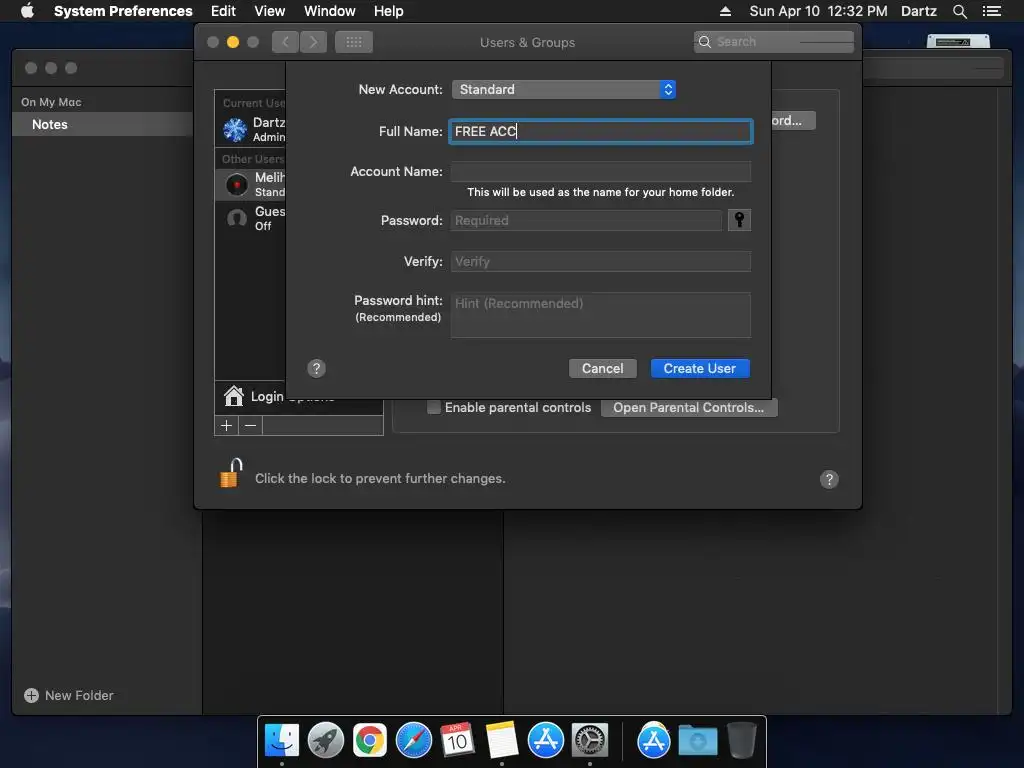Open the Help menu

click(x=389, y=11)
